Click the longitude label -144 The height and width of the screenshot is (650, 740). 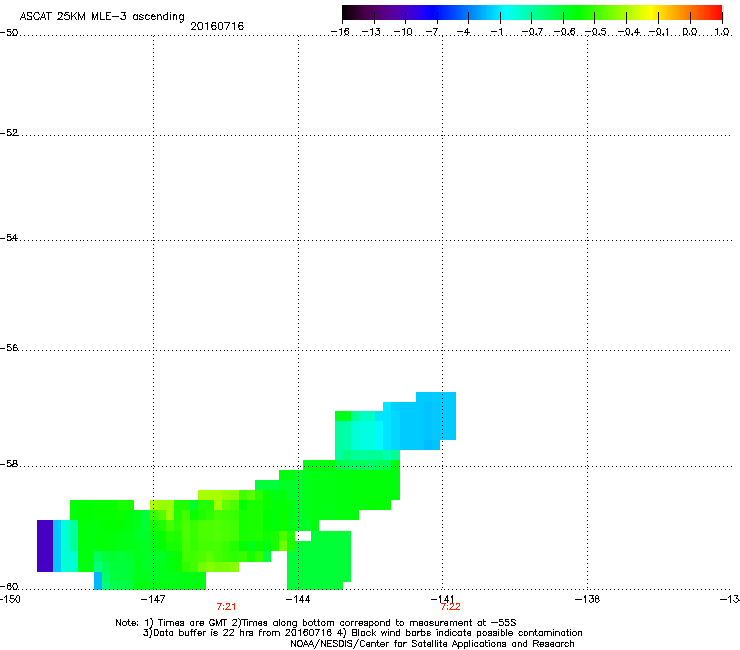click(298, 599)
